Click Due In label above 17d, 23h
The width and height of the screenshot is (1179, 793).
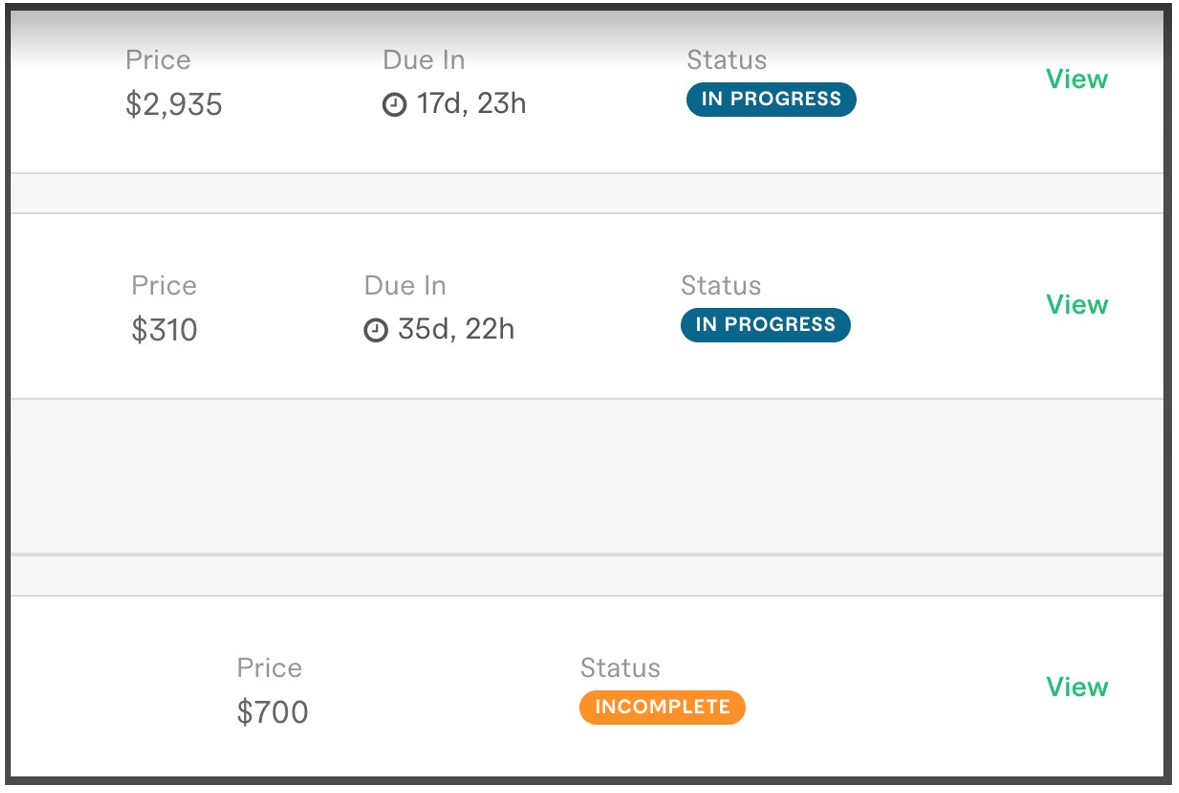point(423,60)
